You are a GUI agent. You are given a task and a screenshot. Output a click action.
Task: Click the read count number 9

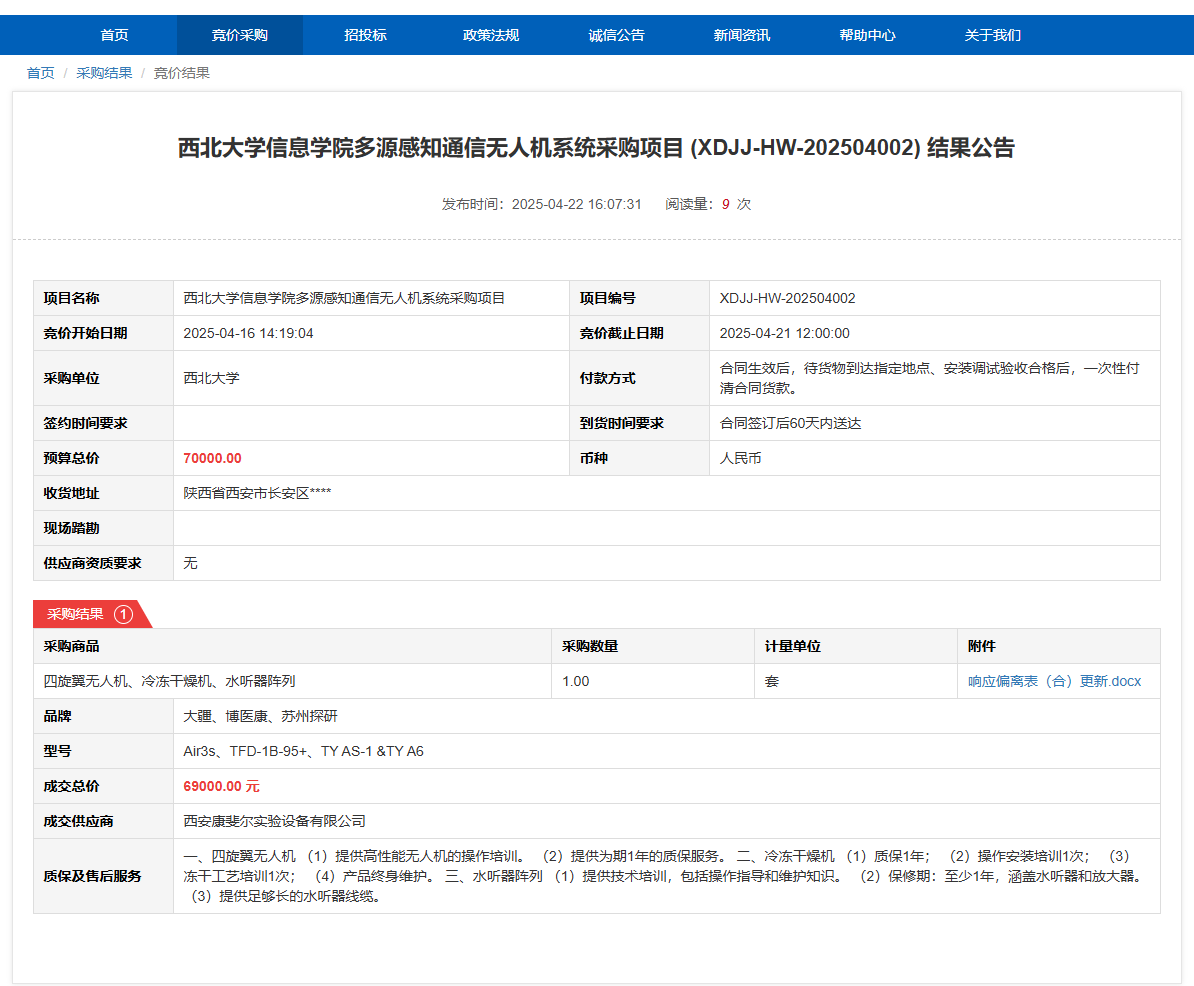[725, 204]
